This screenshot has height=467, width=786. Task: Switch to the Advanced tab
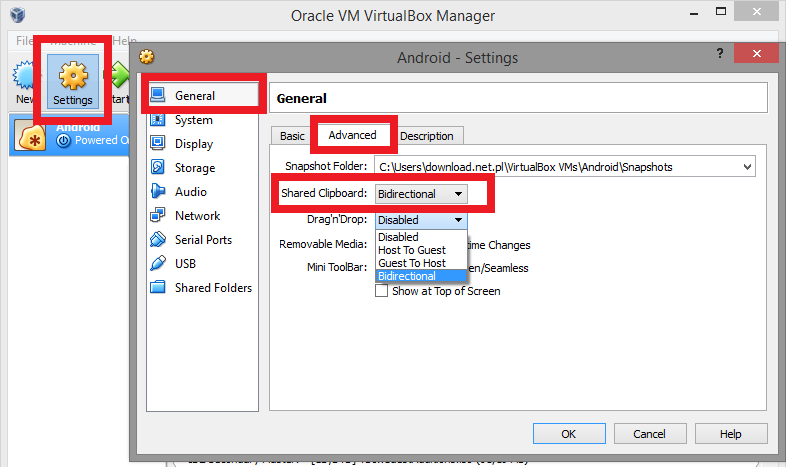click(352, 135)
